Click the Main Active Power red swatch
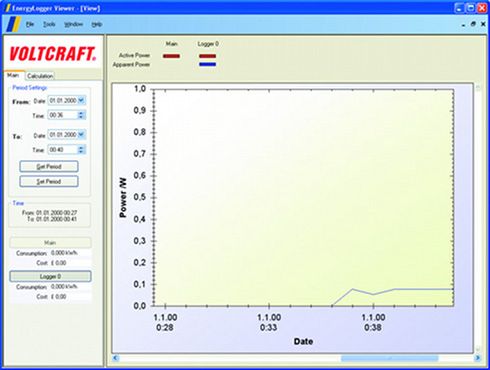The image size is (490, 370). [x=171, y=56]
